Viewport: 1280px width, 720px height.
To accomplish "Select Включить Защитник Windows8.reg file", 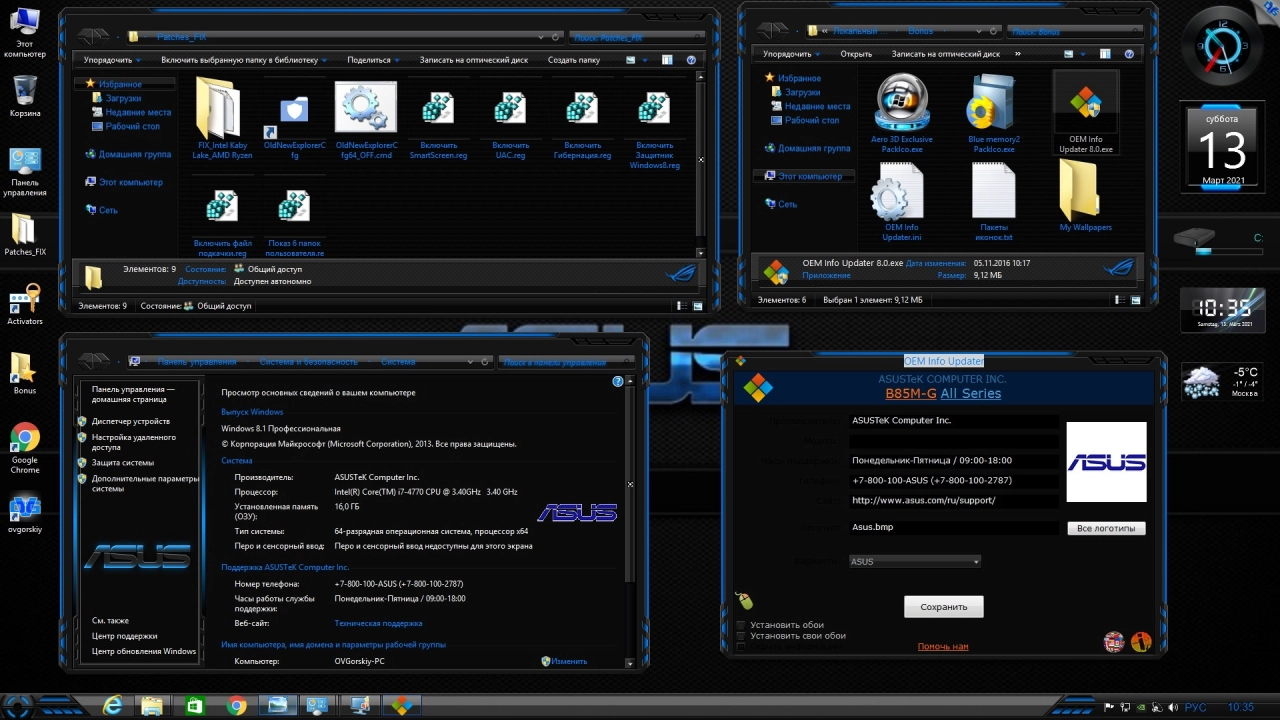I will [654, 110].
